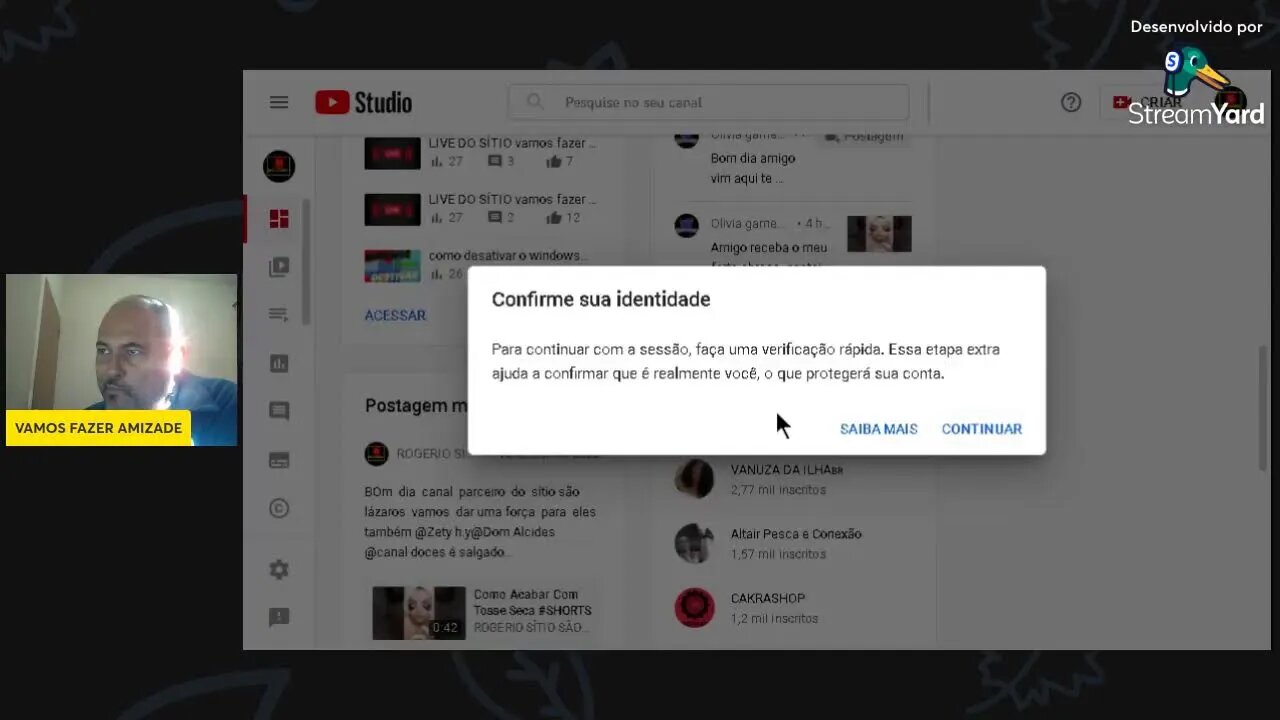This screenshot has height=720, width=1280.
Task: Click the page scrollbar of the Studio window
Action: point(1263,408)
